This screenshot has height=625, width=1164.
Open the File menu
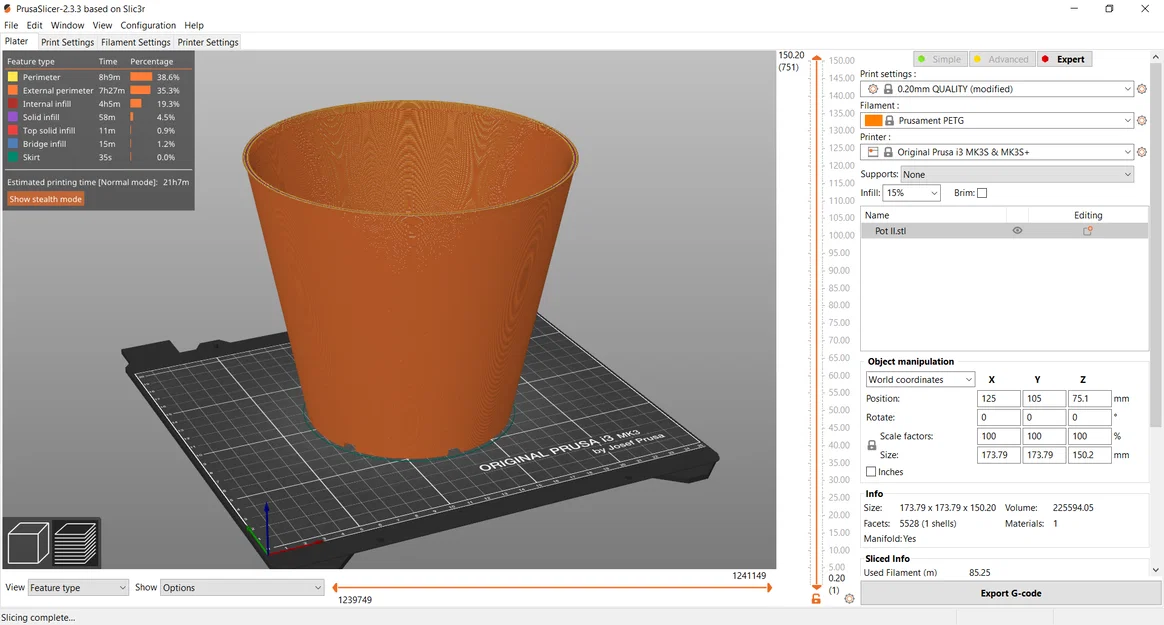11,25
